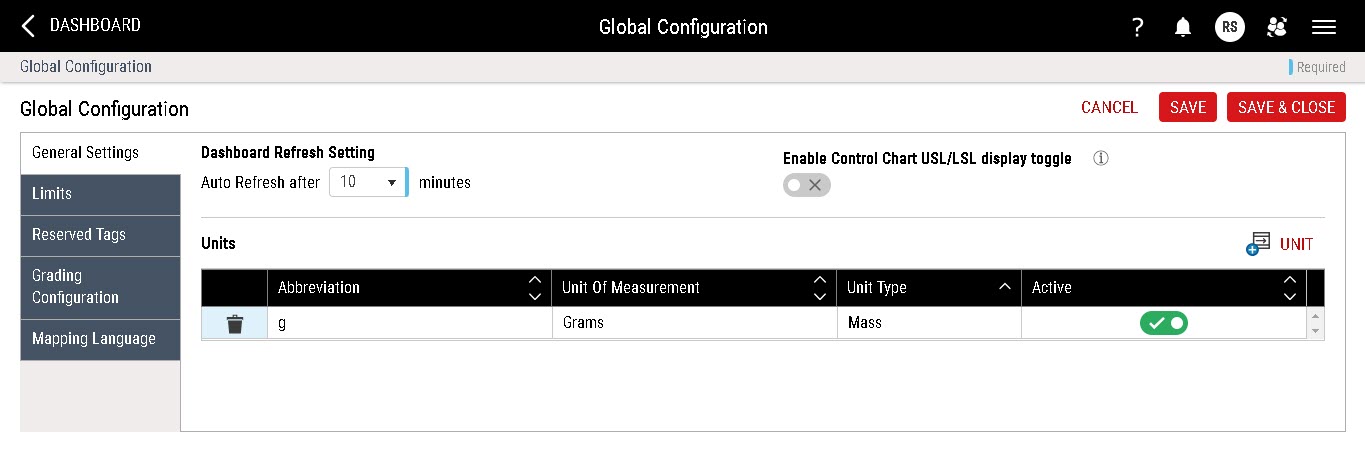The height and width of the screenshot is (469, 1365).
Task: Click the add UNIT icon
Action: click(x=1257, y=244)
